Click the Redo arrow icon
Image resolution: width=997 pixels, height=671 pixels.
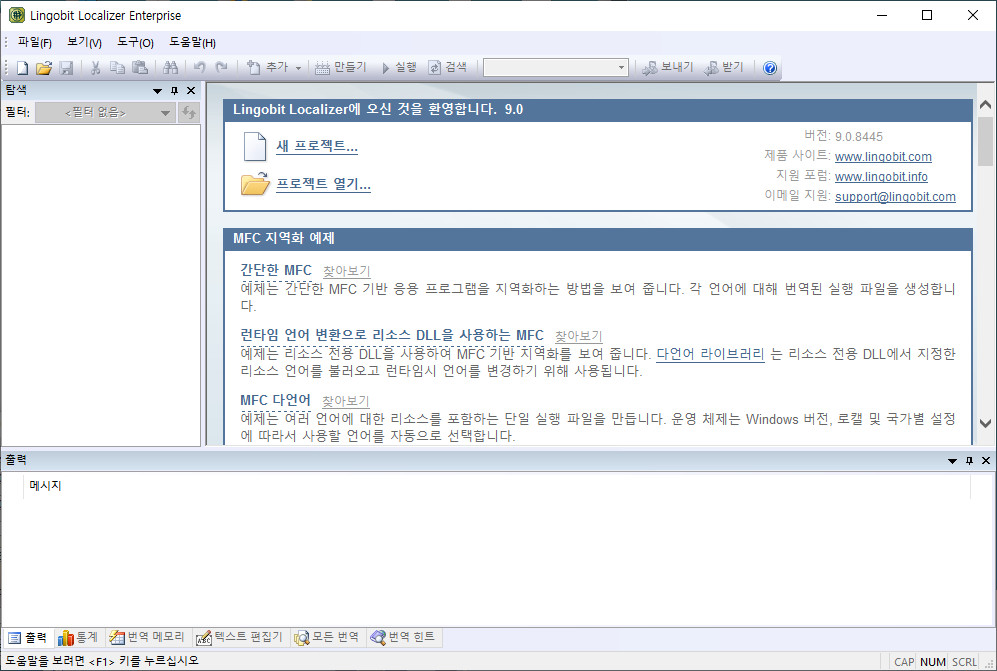point(221,67)
